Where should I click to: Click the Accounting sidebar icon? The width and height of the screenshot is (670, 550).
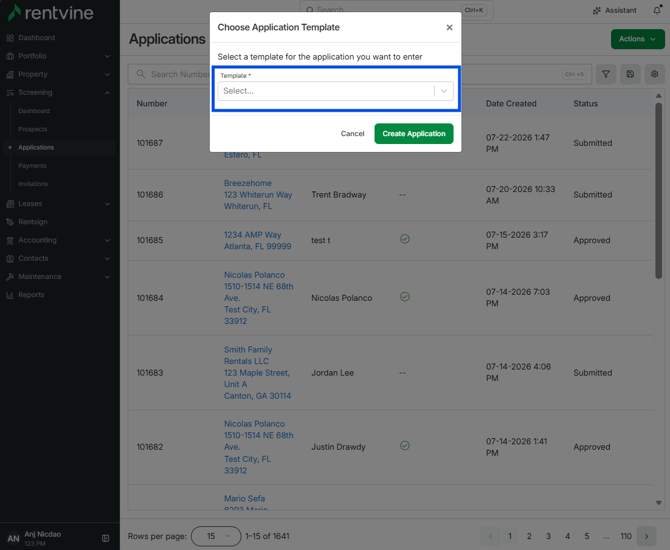coord(10,240)
